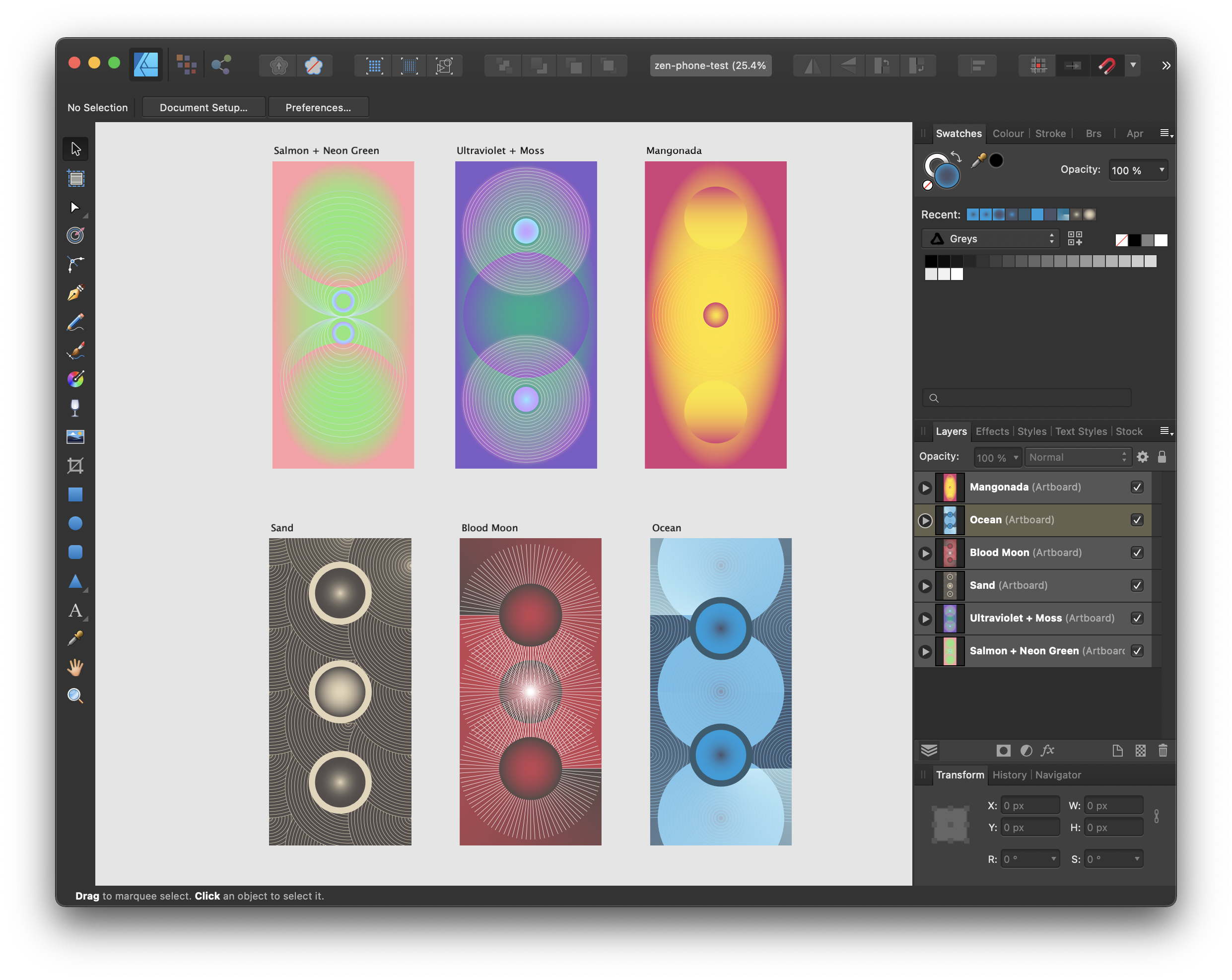
Task: Click the layer effects fx icon
Action: pos(1047,750)
